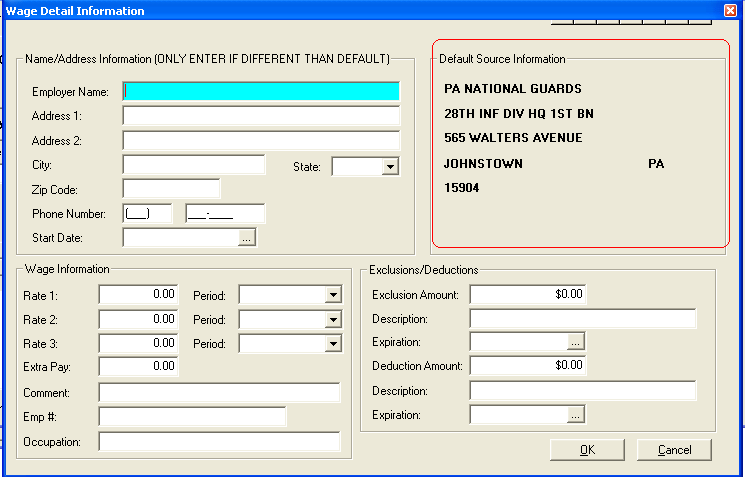The width and height of the screenshot is (745, 477).
Task: Expand the State dropdown
Action: click(x=390, y=167)
